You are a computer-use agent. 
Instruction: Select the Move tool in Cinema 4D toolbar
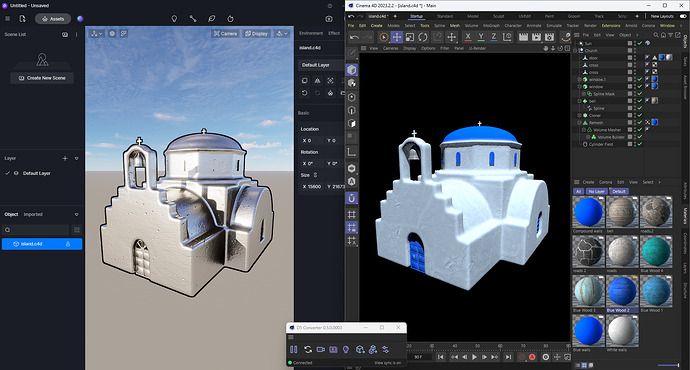(397, 37)
